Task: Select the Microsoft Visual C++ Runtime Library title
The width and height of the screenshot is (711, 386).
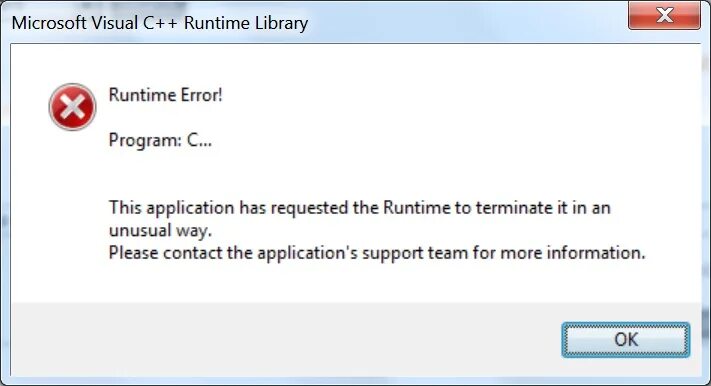Action: tap(160, 23)
